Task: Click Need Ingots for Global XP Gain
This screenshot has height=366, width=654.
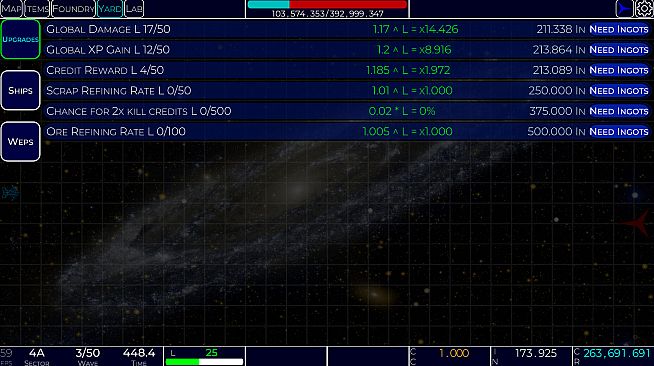Action: point(619,50)
